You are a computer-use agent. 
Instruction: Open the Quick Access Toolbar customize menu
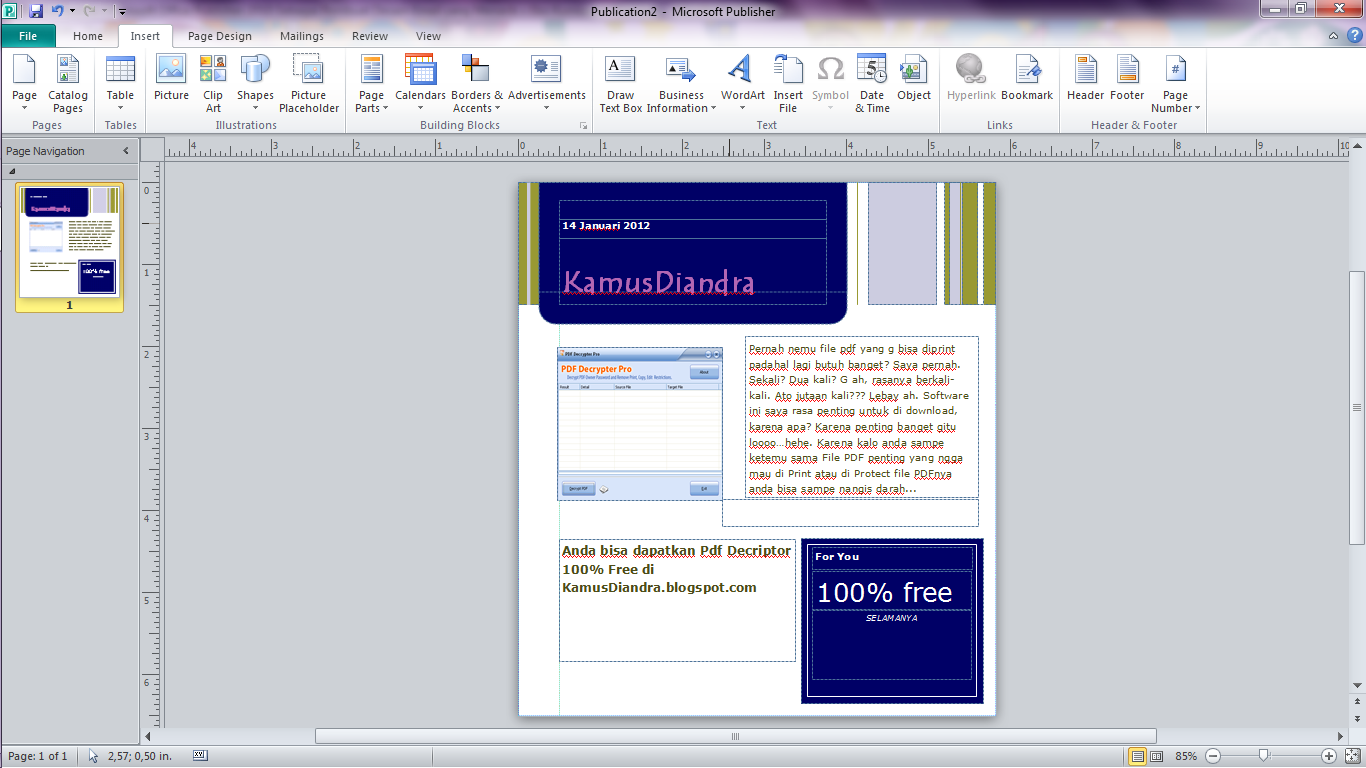click(121, 10)
